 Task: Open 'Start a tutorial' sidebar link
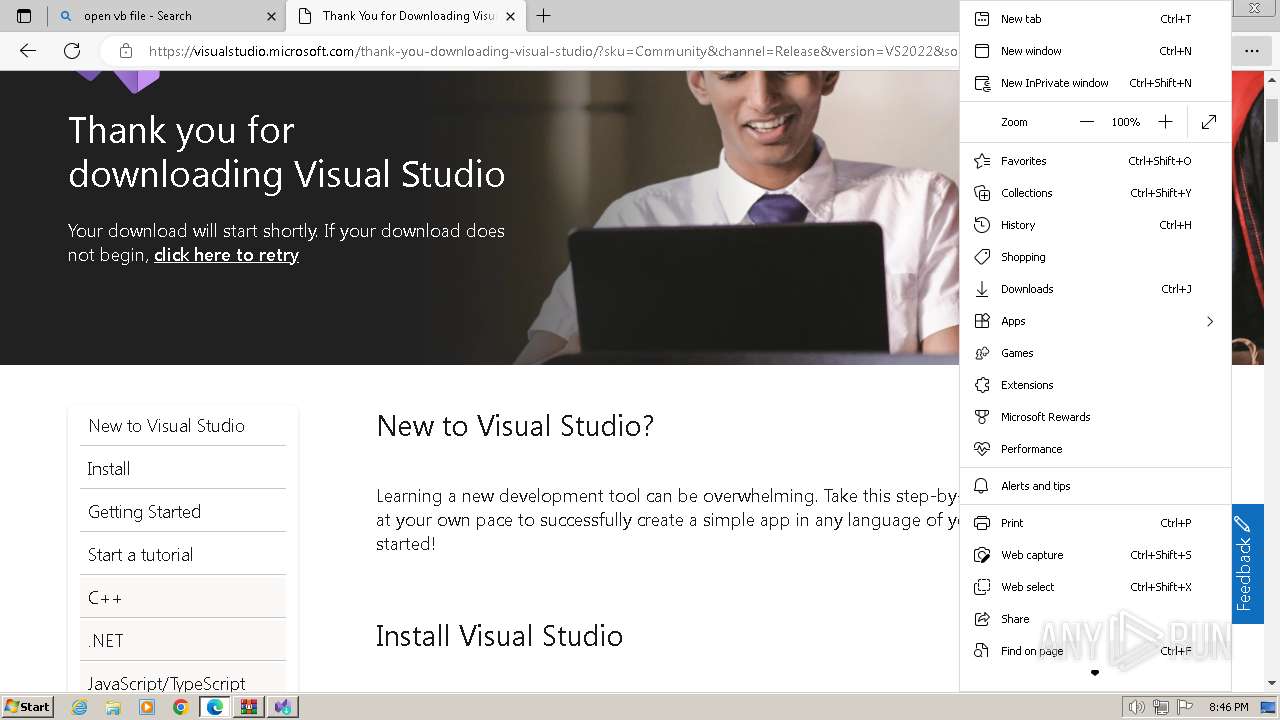point(183,555)
